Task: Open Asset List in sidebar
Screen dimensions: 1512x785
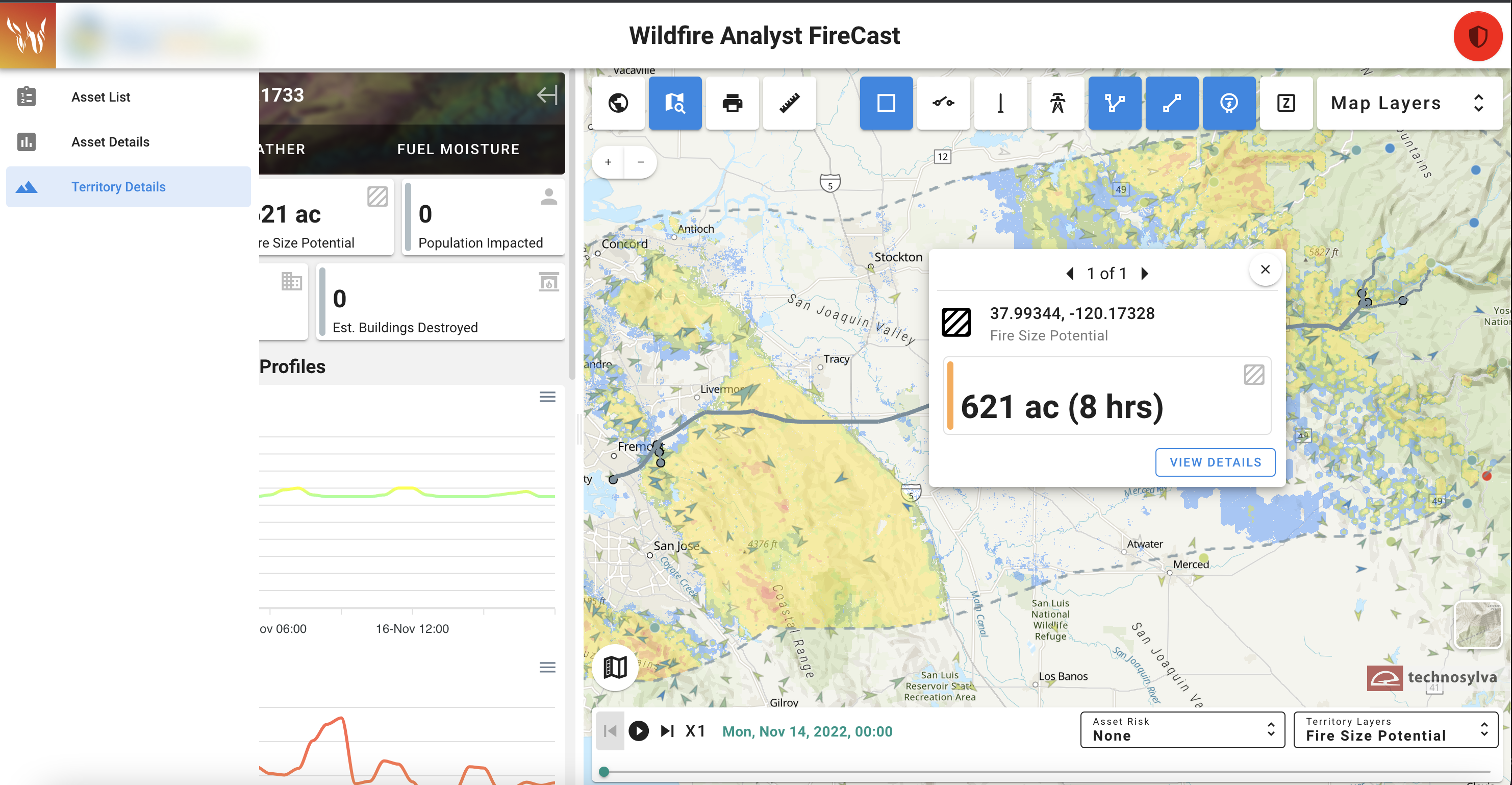Action: (101, 97)
